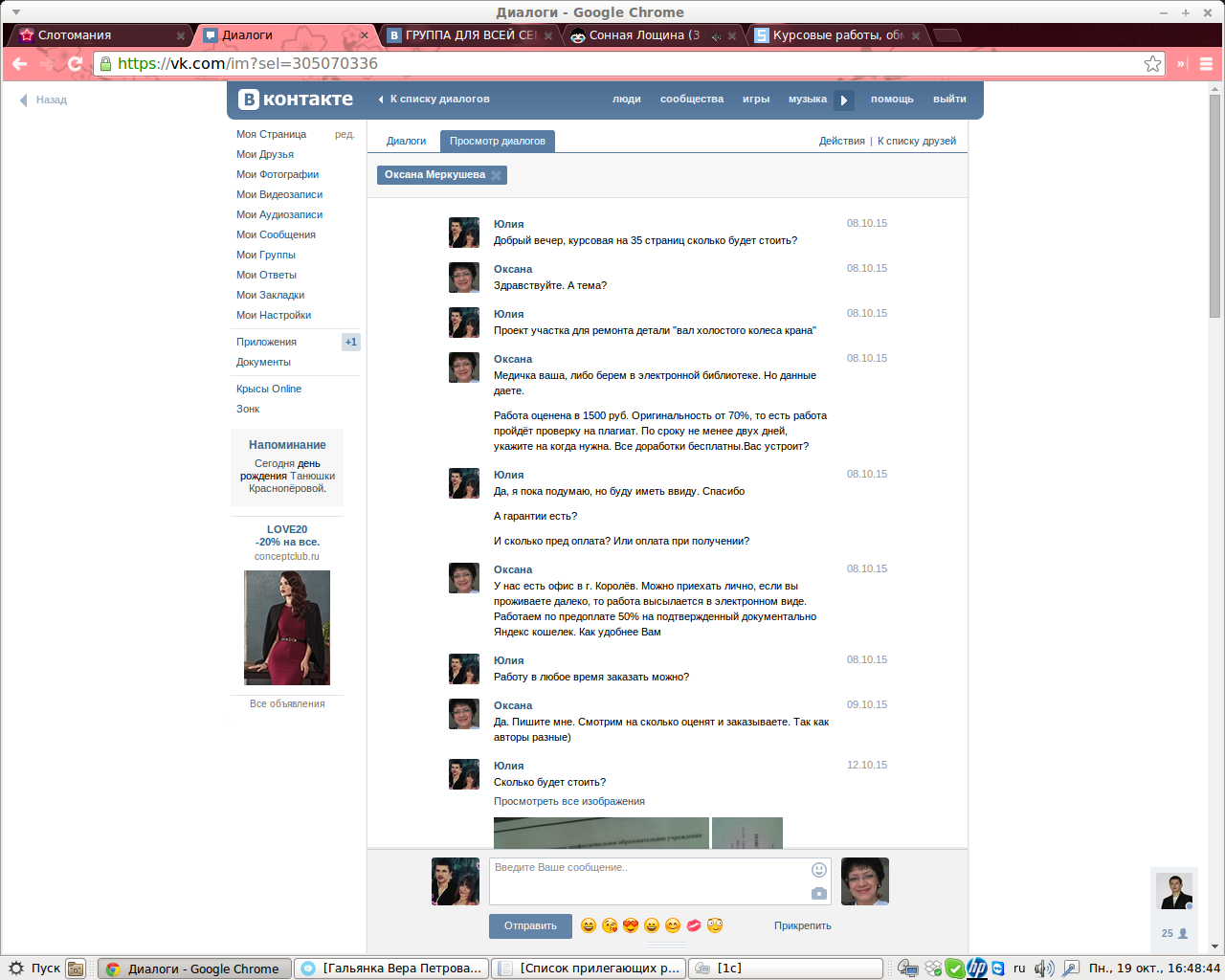Click the message text input field
Image resolution: width=1225 pixels, height=980 pixels.
click(x=646, y=880)
